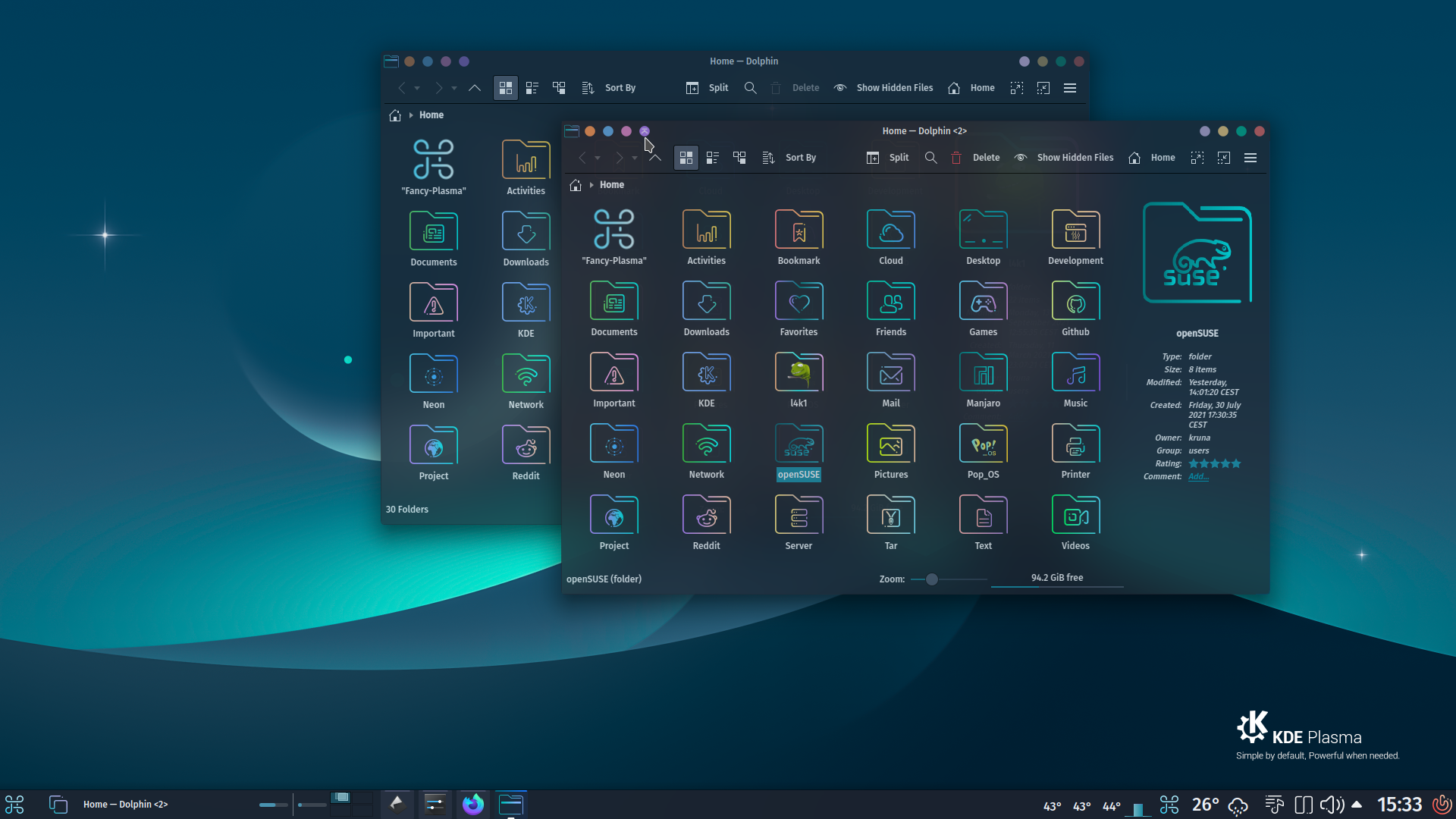Viewport: 1456px width, 819px height.
Task: Click the 15:33 clock
Action: coord(1399,805)
